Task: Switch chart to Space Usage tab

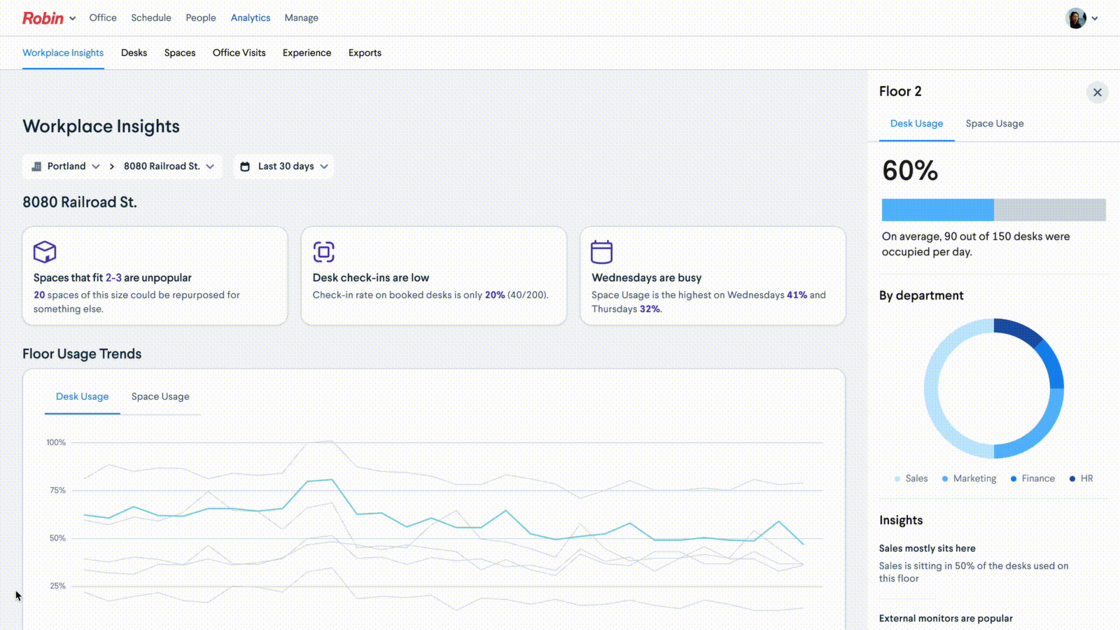Action: point(160,397)
